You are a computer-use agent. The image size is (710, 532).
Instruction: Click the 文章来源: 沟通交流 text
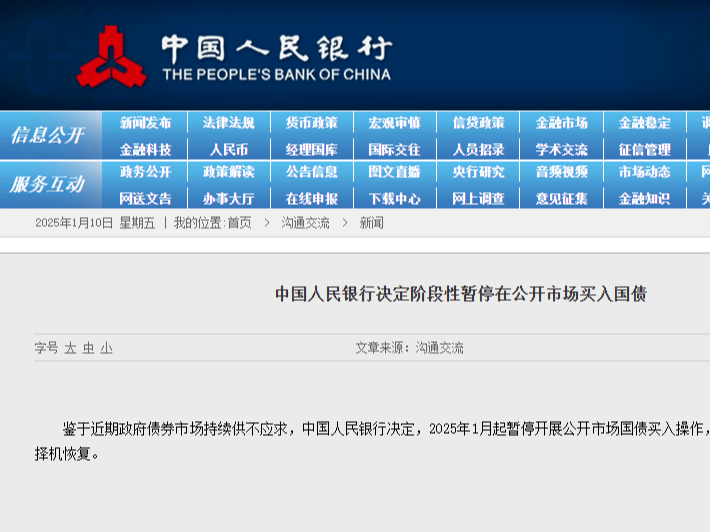click(x=409, y=348)
